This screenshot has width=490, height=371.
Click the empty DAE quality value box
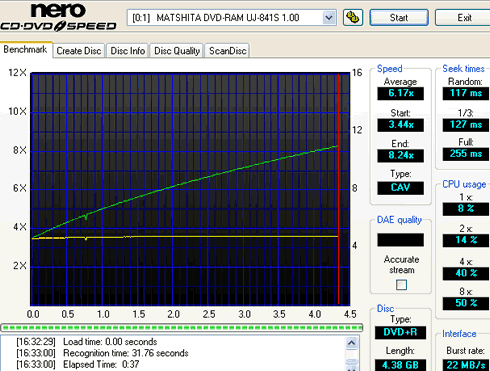pos(401,240)
